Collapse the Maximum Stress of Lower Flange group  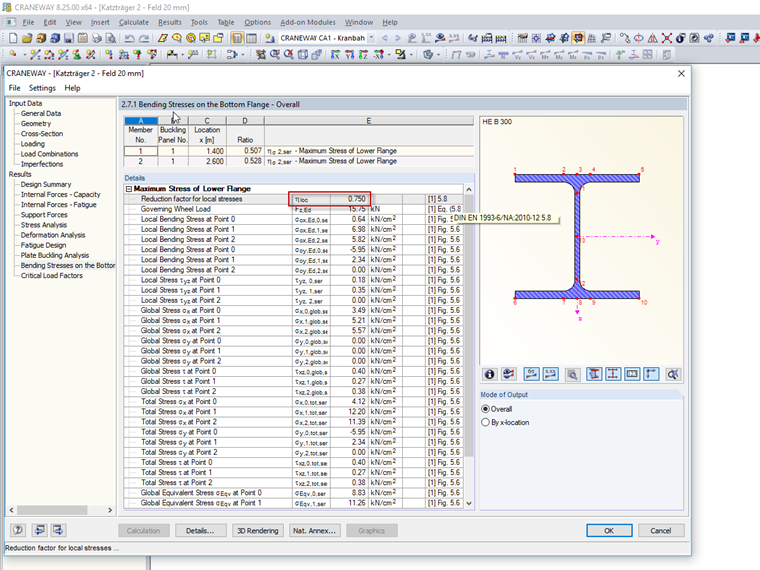click(x=129, y=189)
